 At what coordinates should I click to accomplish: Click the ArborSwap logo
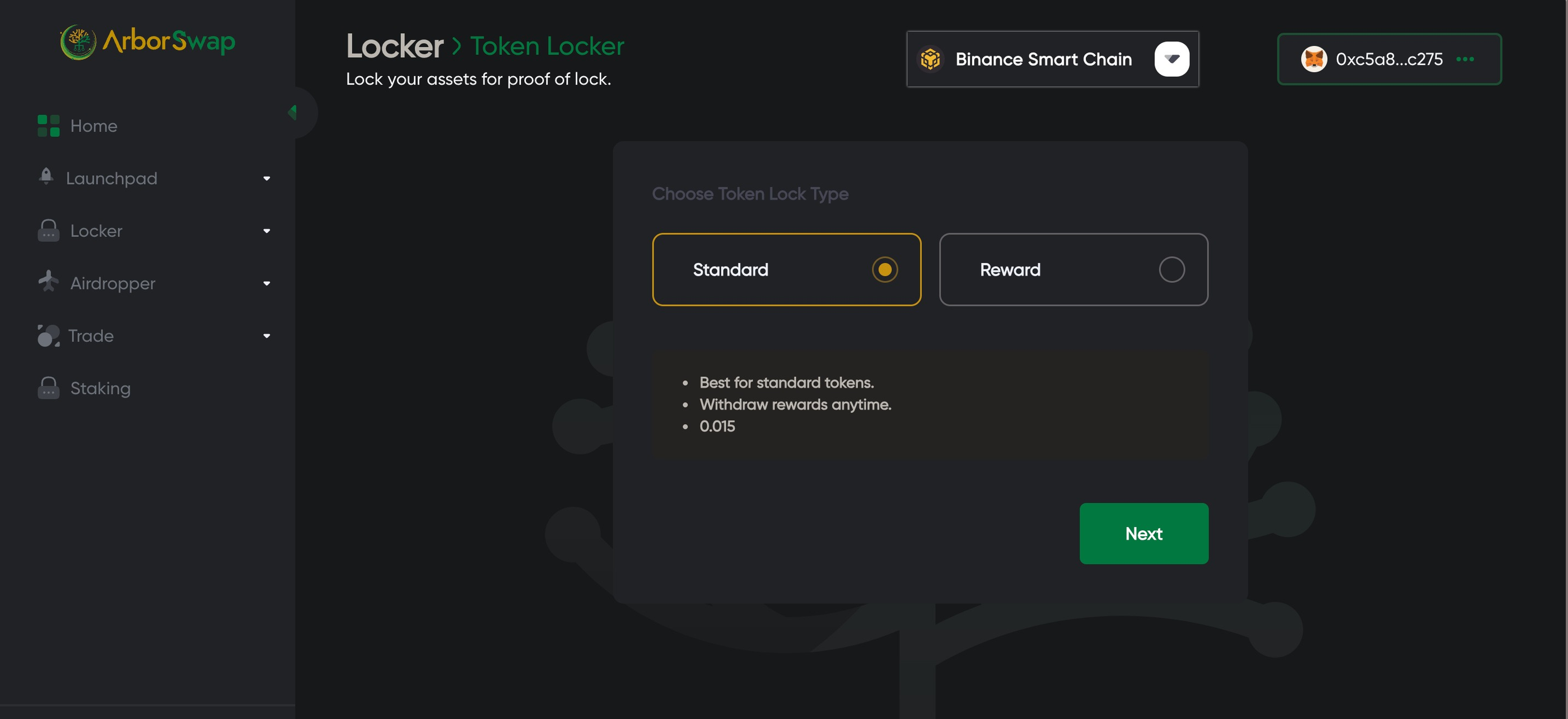(147, 41)
